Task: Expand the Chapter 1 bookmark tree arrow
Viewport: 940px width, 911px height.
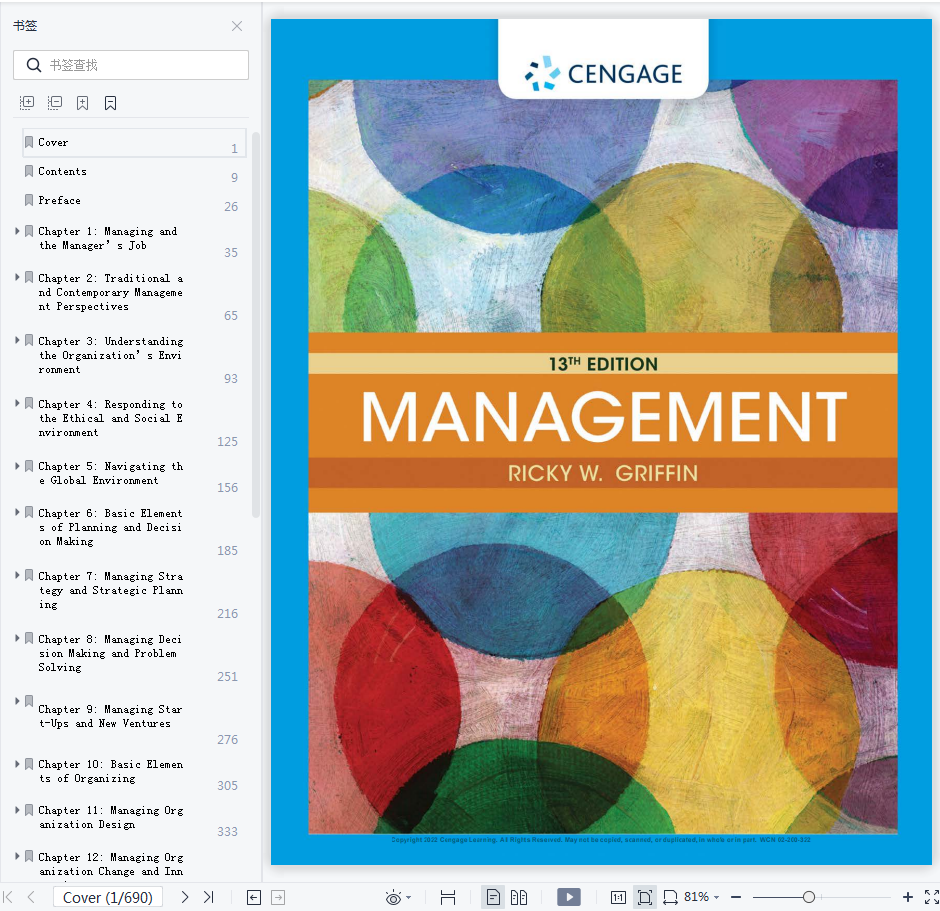Action: [17, 231]
